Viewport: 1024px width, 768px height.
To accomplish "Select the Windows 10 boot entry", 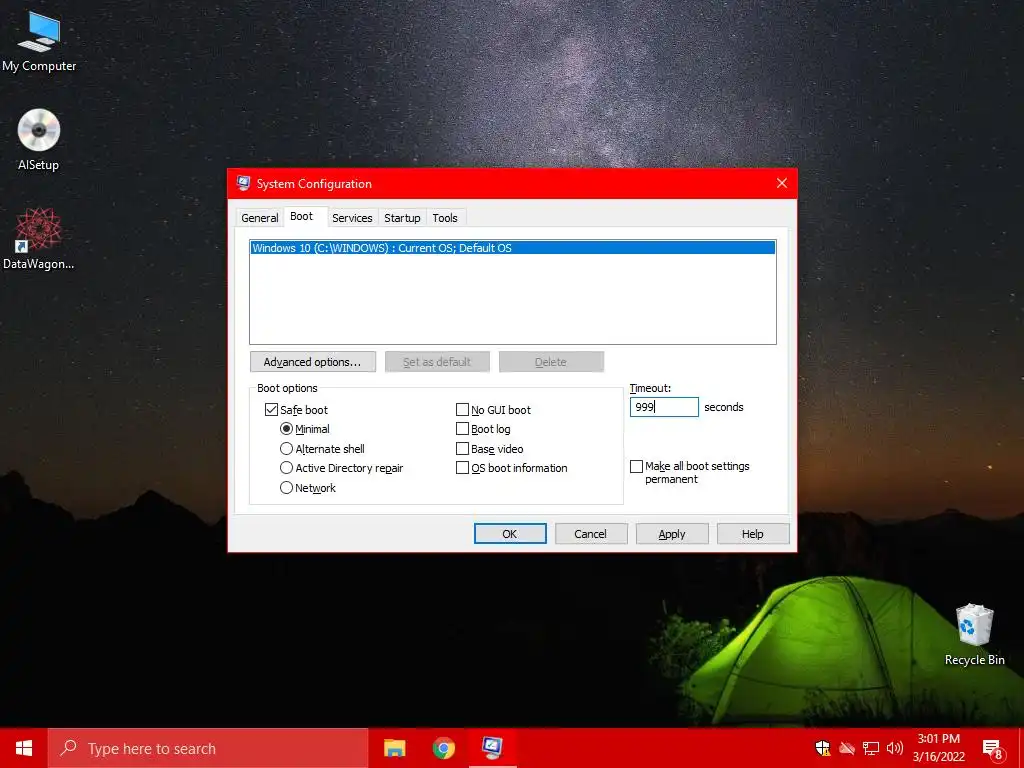I will 513,248.
